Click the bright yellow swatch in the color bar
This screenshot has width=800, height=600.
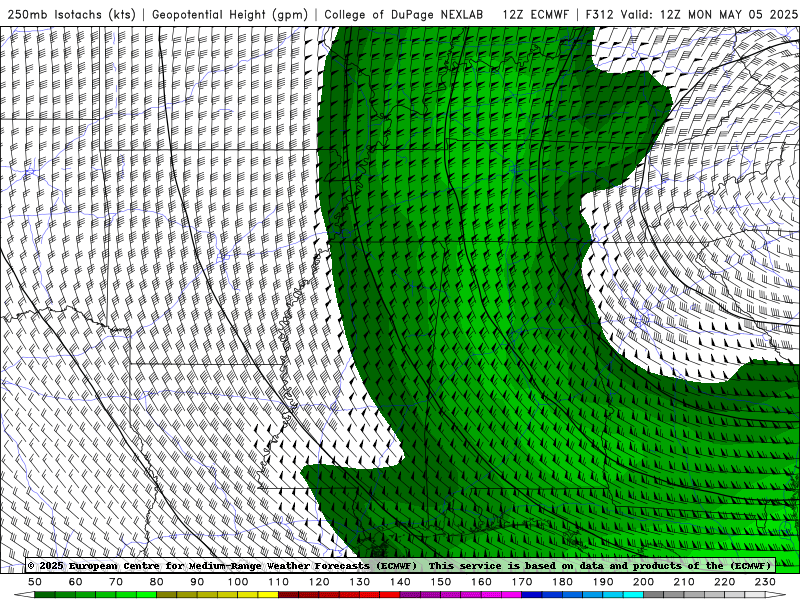(x=268, y=594)
